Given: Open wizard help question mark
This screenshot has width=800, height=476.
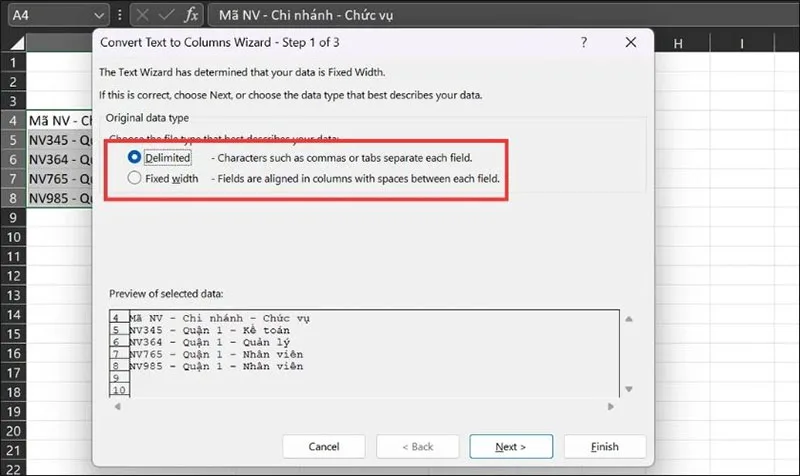Looking at the screenshot, I should 584,42.
